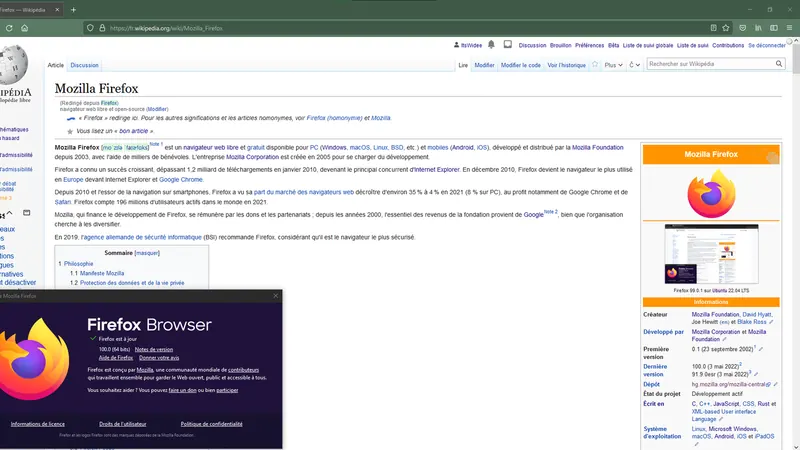Viewport: 800px width, 450px height.
Task: Collapse the left sidebar section chevron
Action: pyautogui.click(x=10, y=213)
